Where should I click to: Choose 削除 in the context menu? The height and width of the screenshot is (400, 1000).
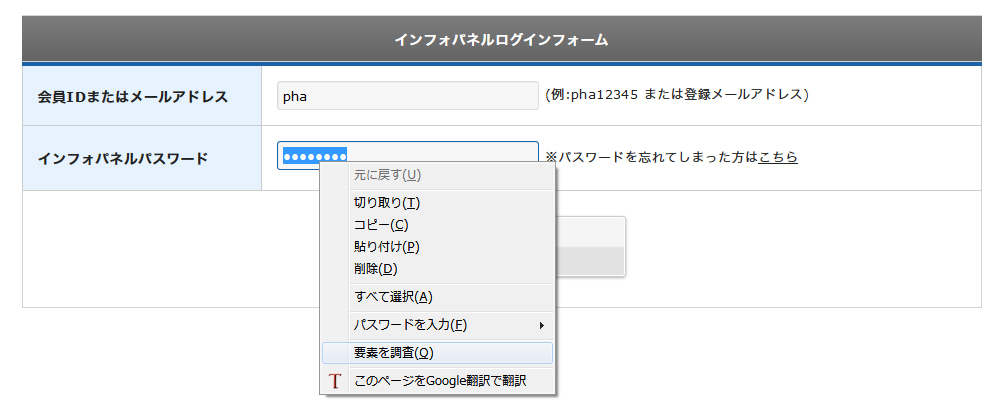click(x=375, y=269)
